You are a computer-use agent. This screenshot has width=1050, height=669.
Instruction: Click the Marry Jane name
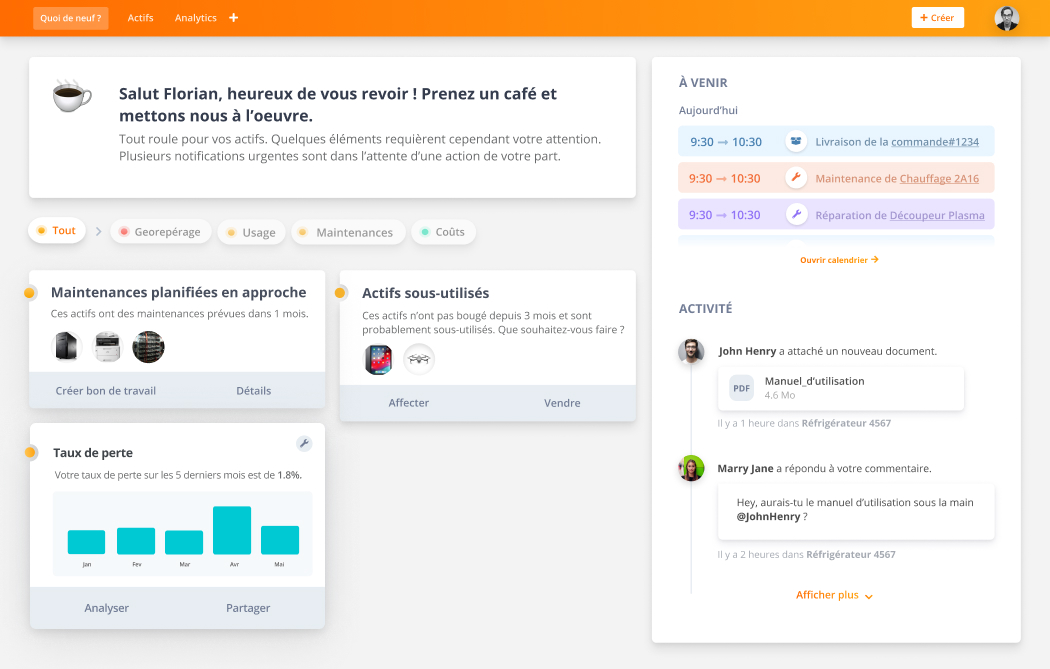coord(745,469)
